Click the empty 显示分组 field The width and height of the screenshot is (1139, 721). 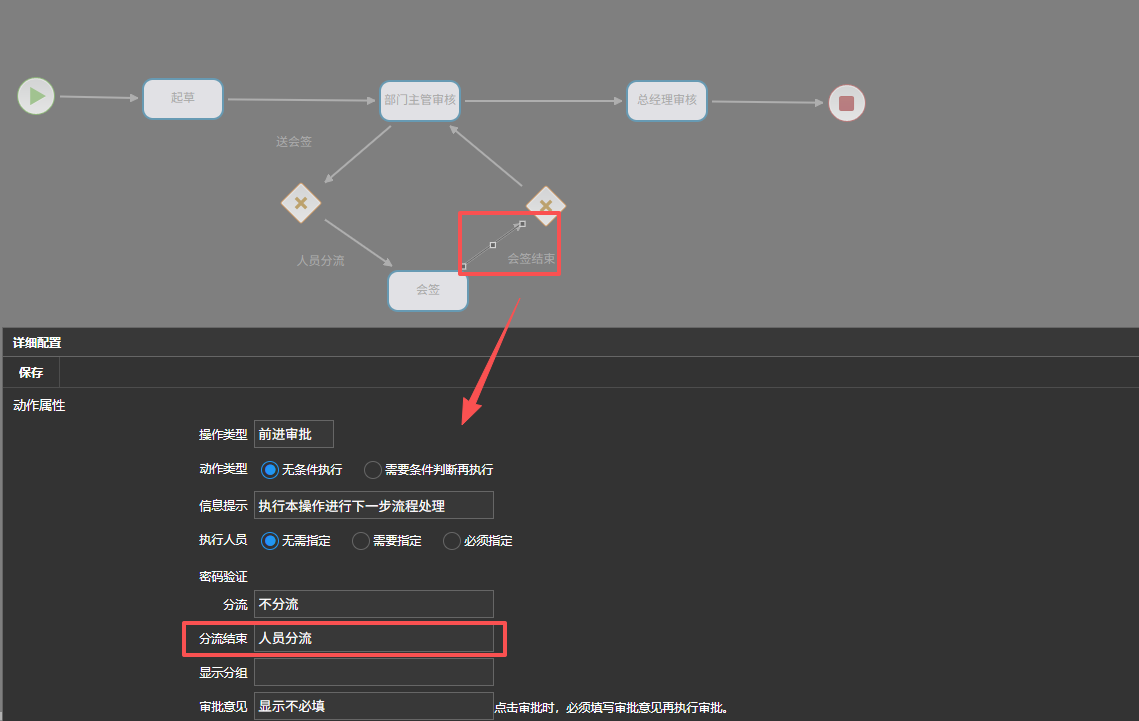pos(374,672)
